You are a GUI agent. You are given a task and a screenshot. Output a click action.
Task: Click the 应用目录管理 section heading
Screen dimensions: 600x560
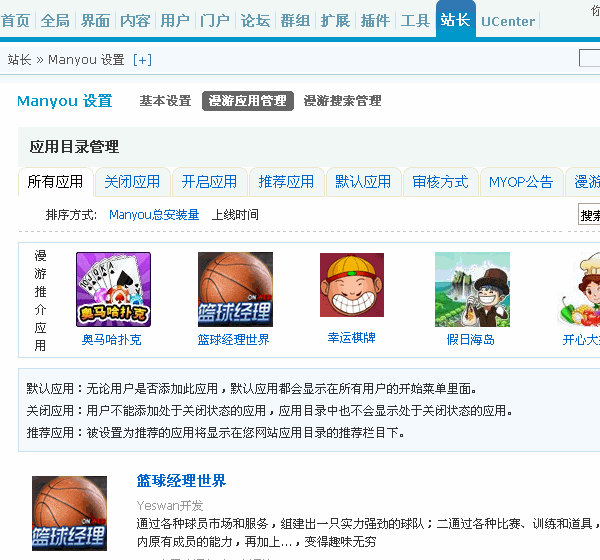point(74,147)
